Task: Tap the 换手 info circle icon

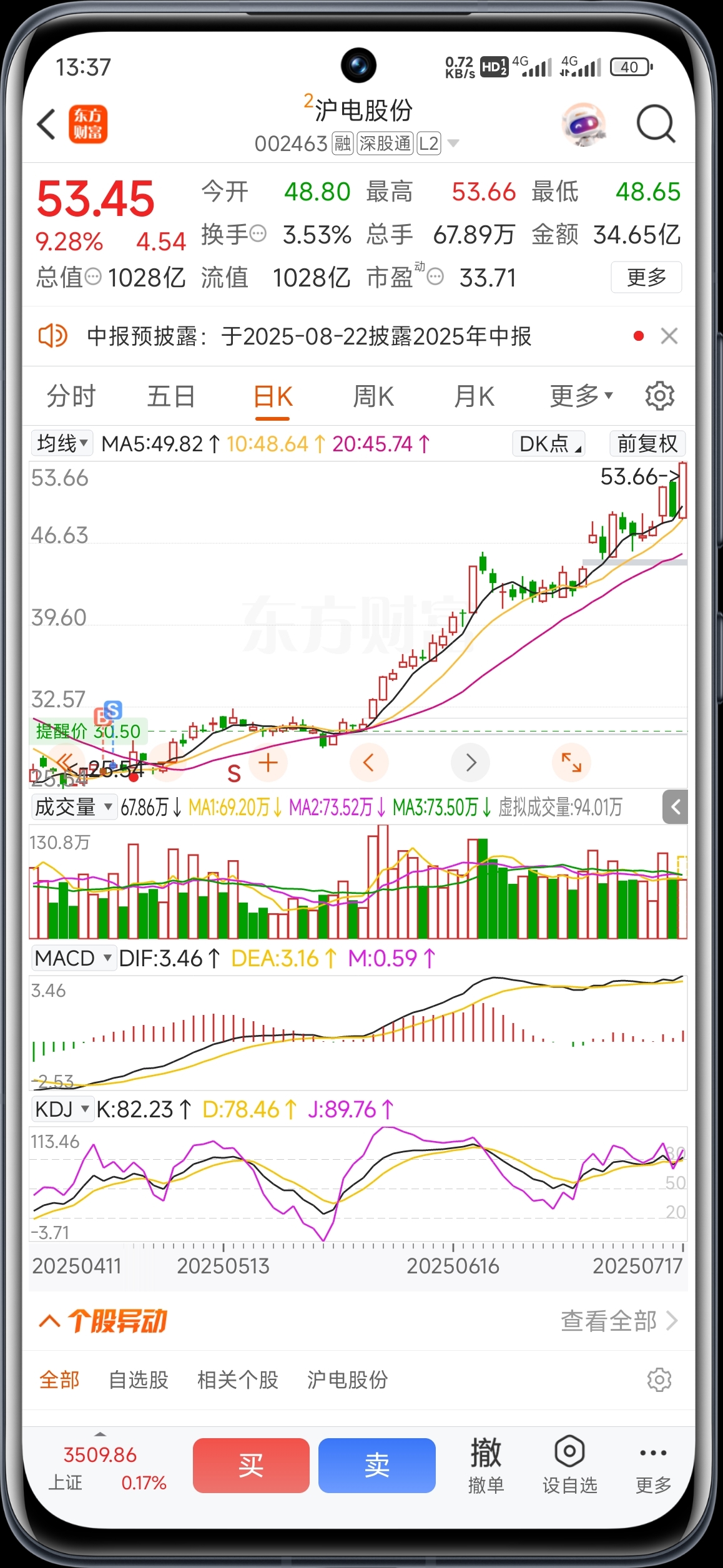Action: [258, 234]
